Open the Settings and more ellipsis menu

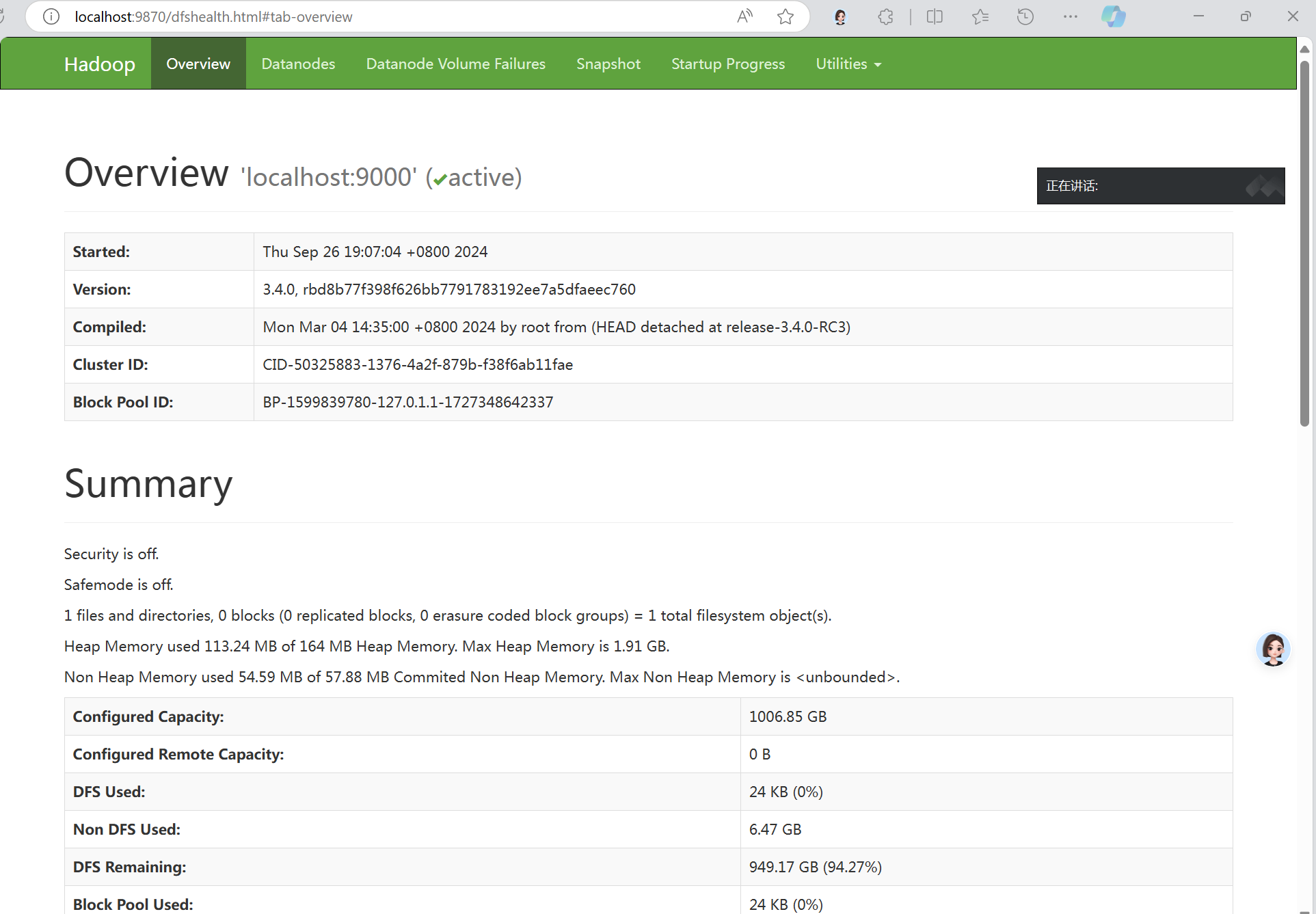point(1071,16)
